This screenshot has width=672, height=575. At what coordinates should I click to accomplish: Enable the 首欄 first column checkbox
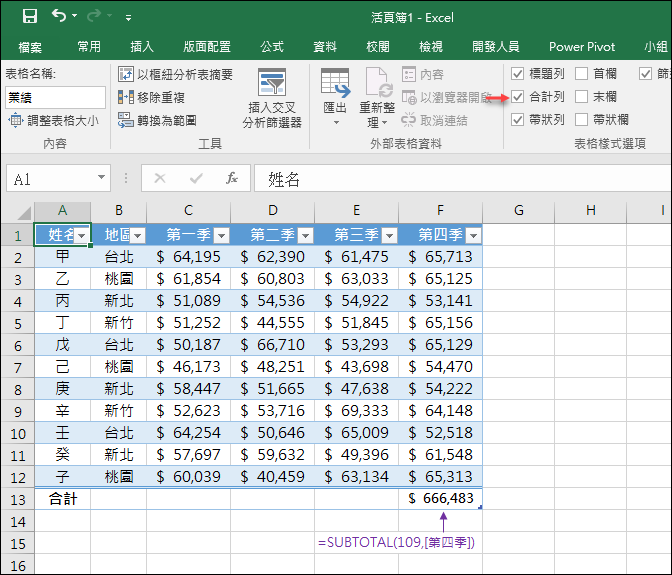581,74
